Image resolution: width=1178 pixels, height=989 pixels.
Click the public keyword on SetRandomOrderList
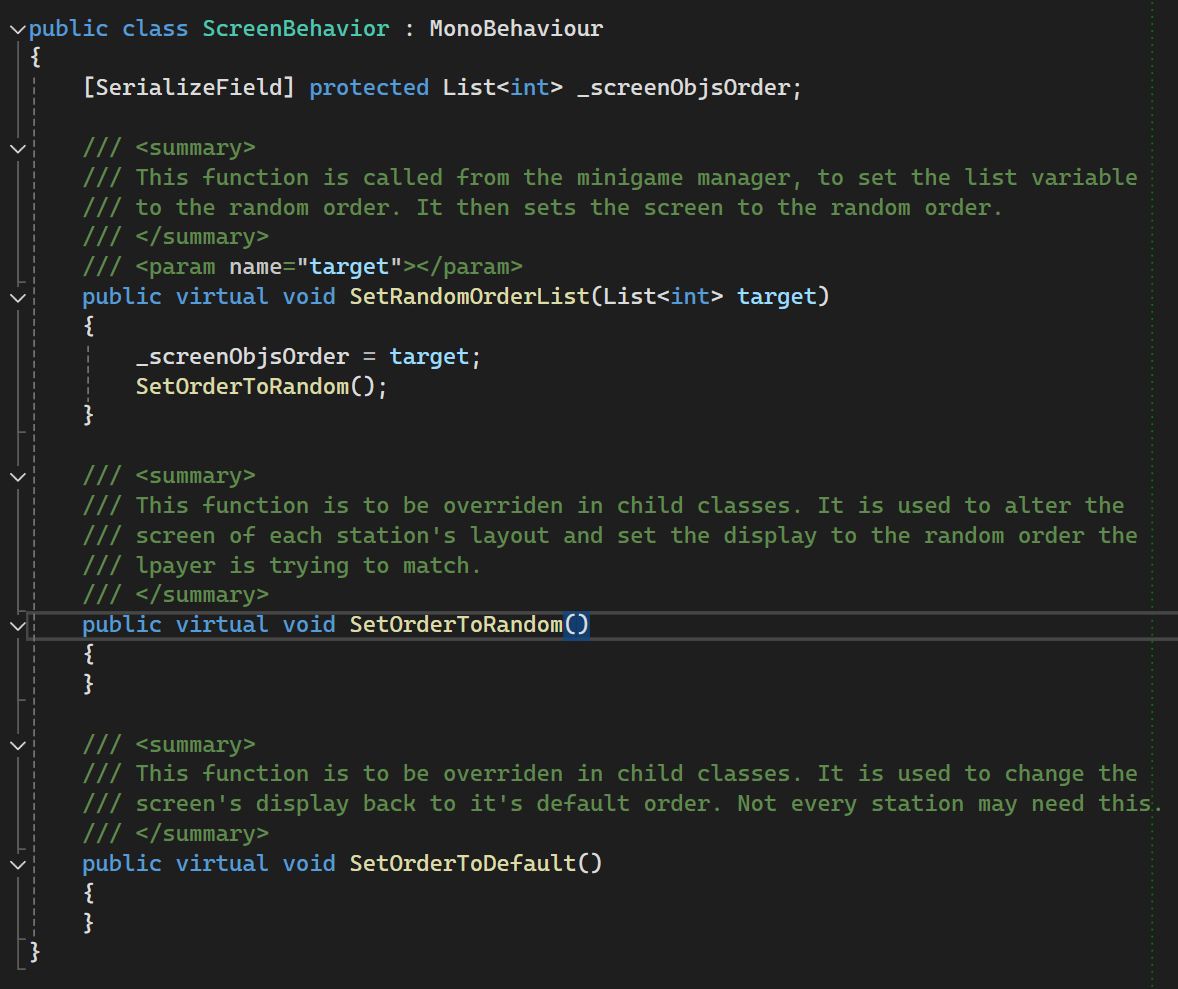click(x=121, y=296)
